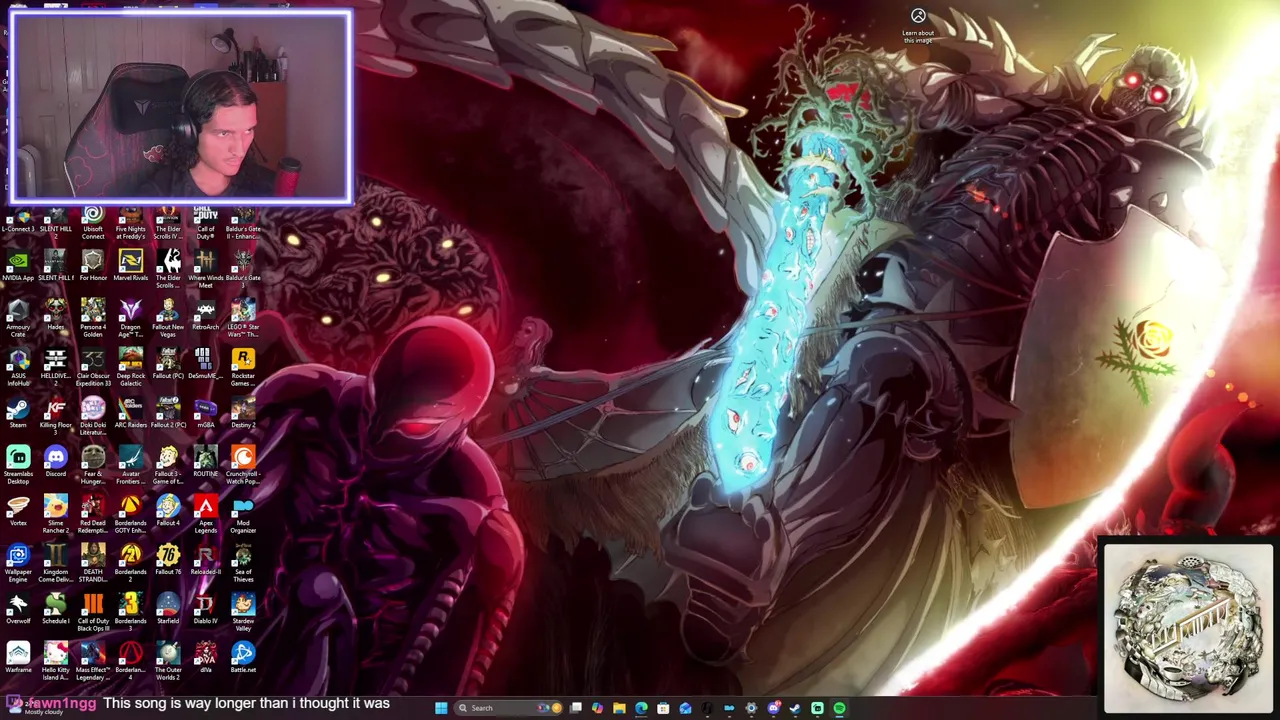This screenshot has height=720, width=1280.
Task: Open Baldur's Gate 3 shortcut
Action: tap(243, 270)
